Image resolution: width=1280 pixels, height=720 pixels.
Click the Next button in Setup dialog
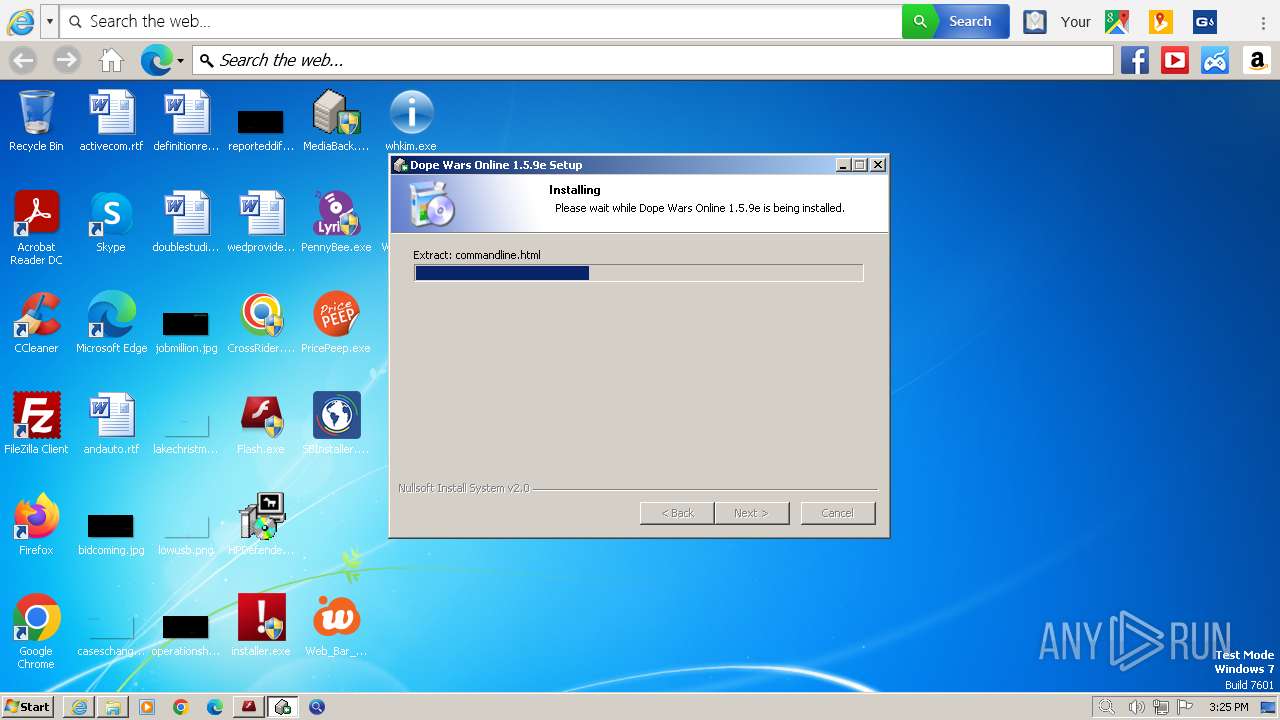point(751,513)
